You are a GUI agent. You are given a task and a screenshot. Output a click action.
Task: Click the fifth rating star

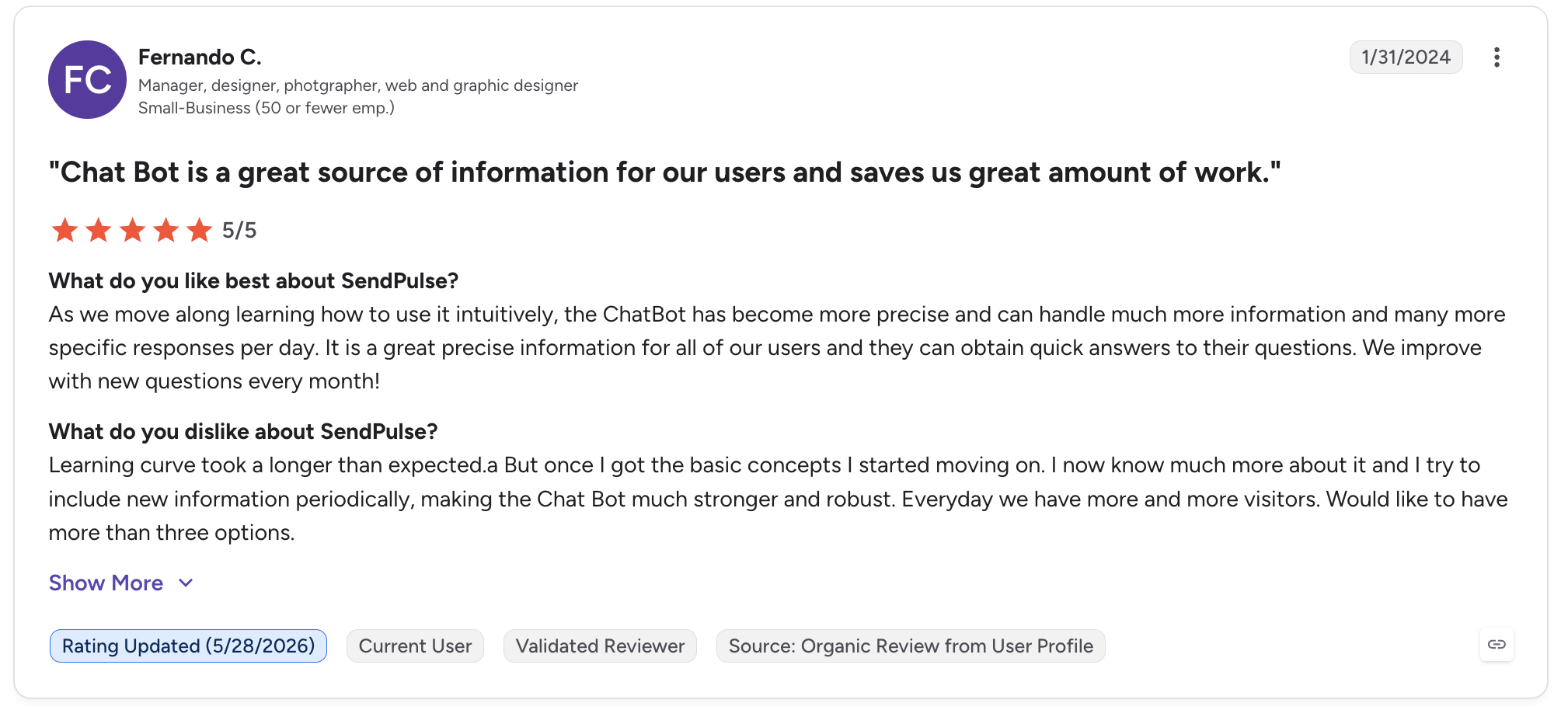[200, 230]
